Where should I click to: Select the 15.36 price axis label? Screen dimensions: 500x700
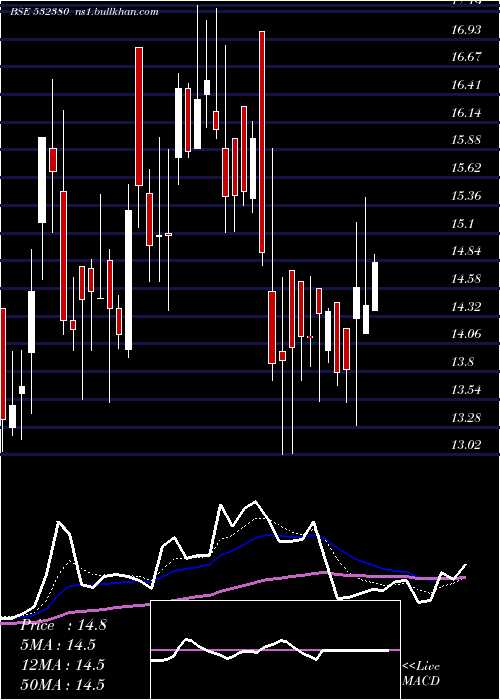point(466,196)
